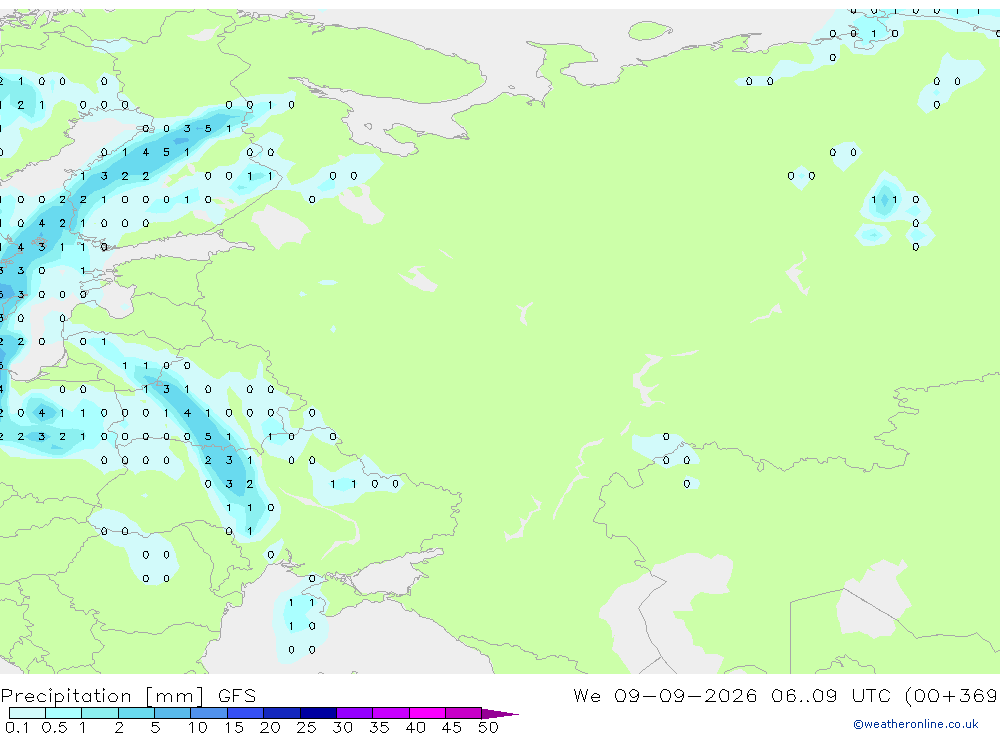Select the 45–50 mm legend color swatch
The width and height of the screenshot is (1000, 733).
point(463,713)
